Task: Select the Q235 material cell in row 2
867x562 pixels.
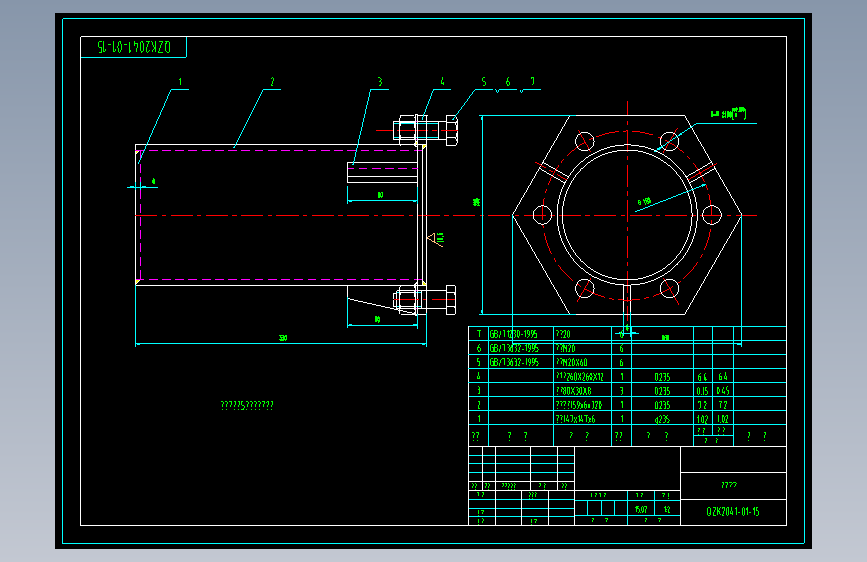Action: click(x=662, y=405)
